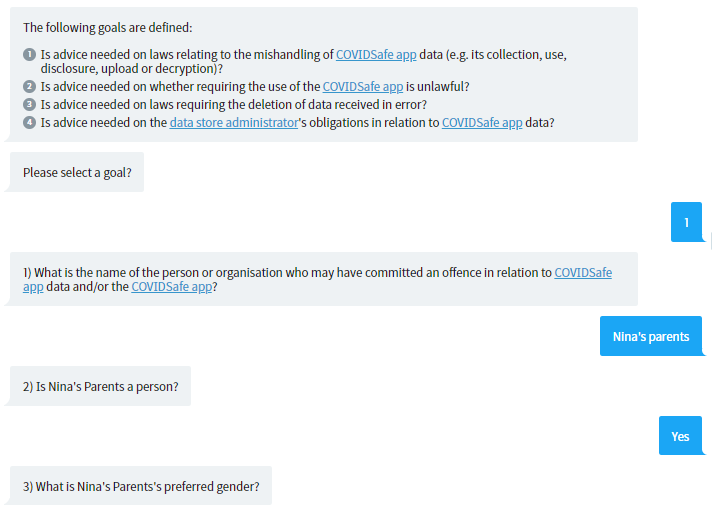Click the scrollbar at the right edge

[x=710, y=241]
